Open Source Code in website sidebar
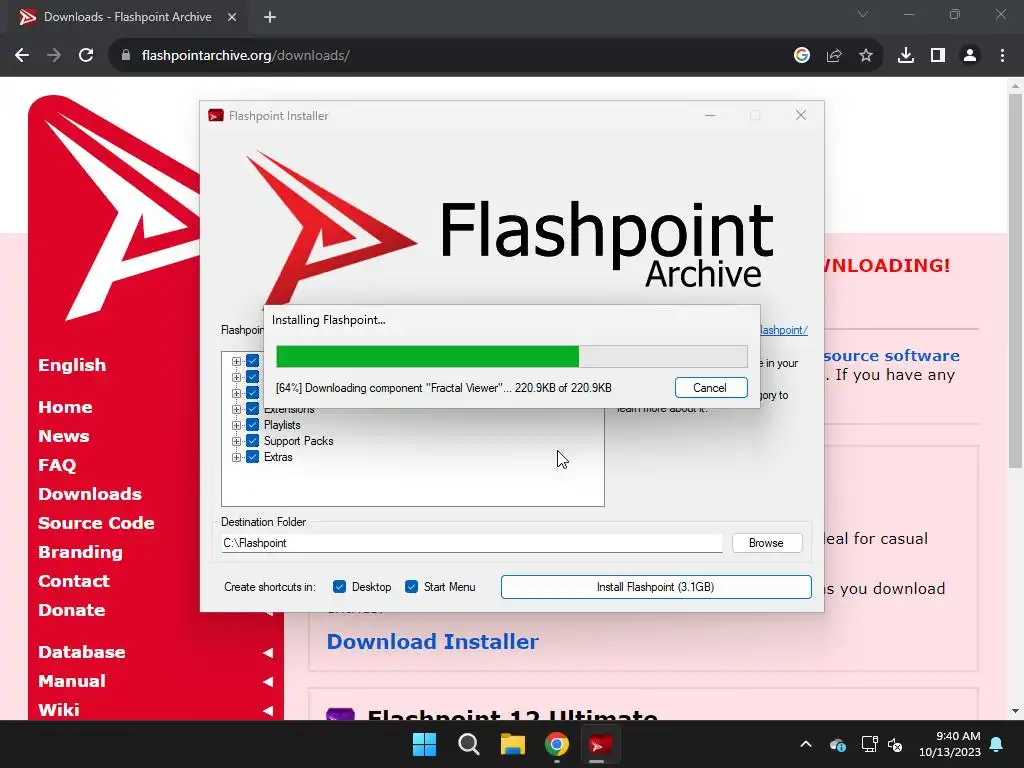 coord(96,523)
